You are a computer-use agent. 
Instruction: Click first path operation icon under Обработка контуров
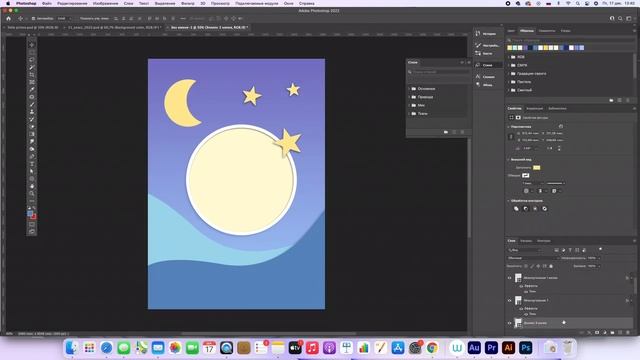coord(516,209)
